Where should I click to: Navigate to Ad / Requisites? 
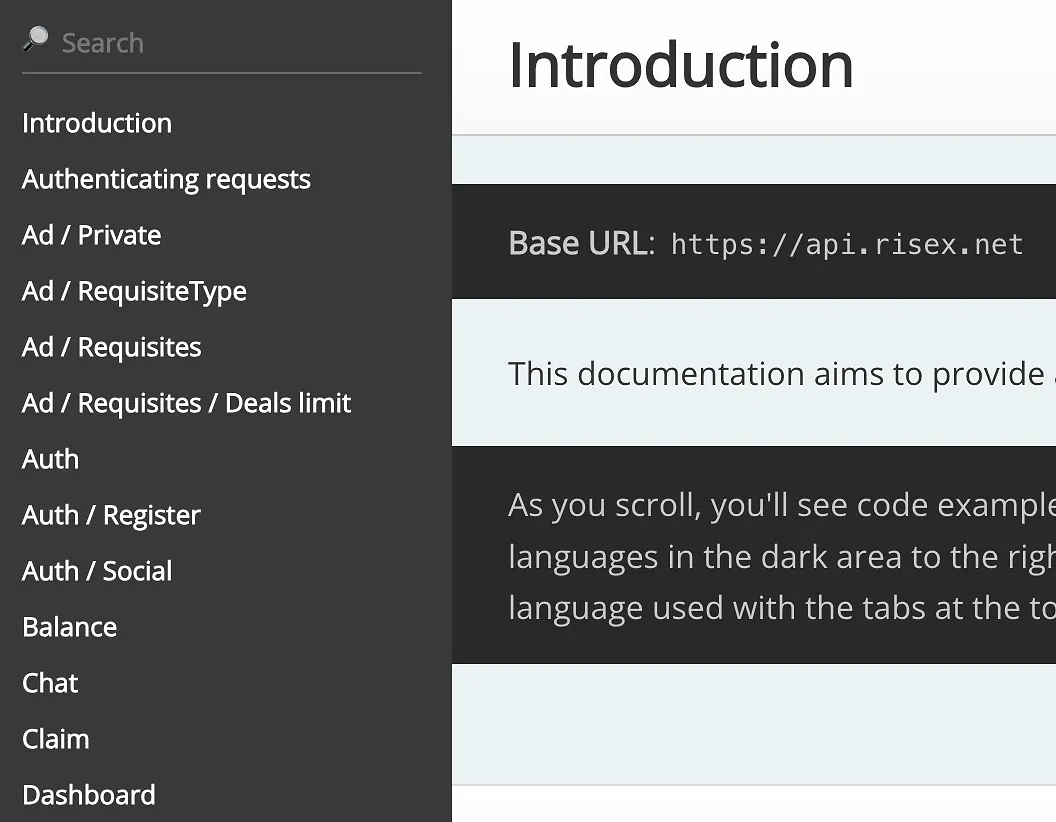[x=111, y=347]
